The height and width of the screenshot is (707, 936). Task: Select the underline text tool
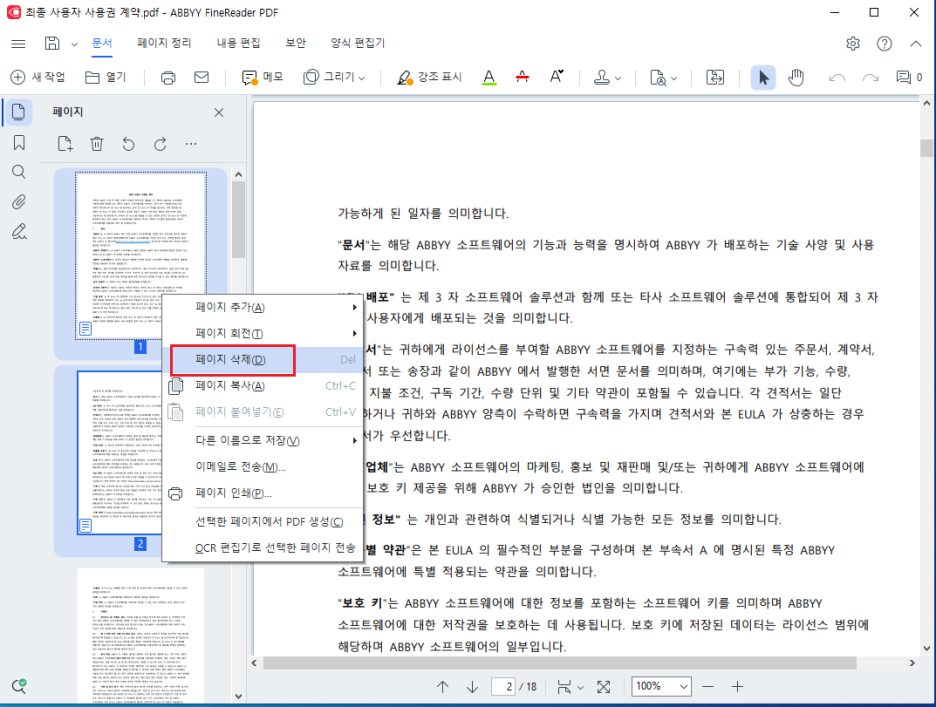(x=489, y=77)
